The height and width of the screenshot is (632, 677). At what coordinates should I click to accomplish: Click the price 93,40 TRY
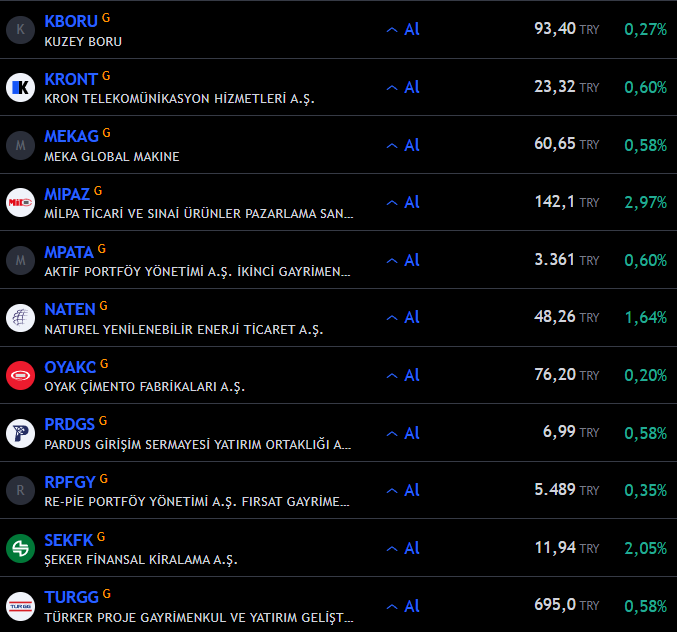click(x=566, y=29)
